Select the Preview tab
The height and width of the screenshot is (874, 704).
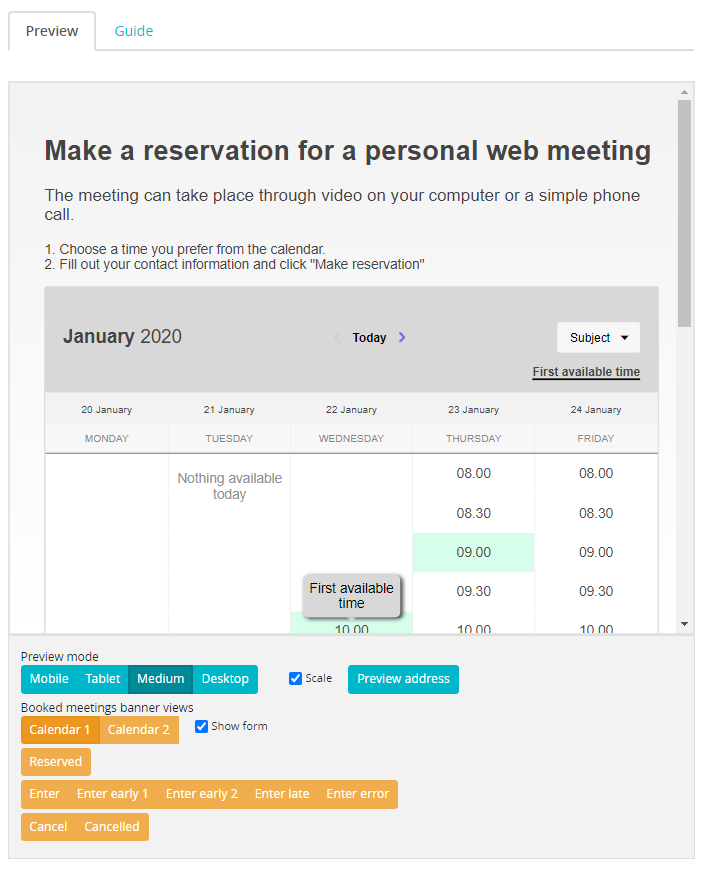tap(52, 31)
